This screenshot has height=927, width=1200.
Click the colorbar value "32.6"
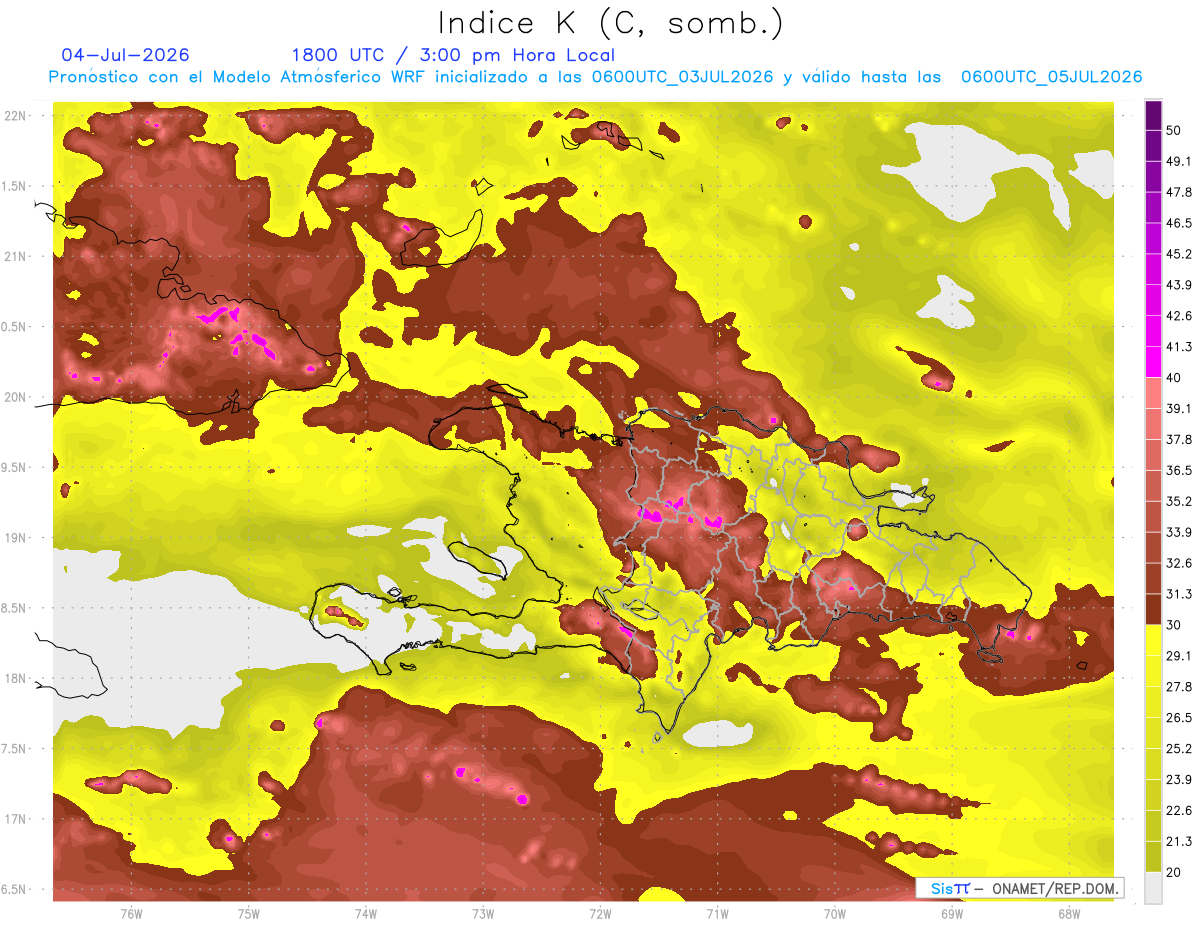point(1177,563)
